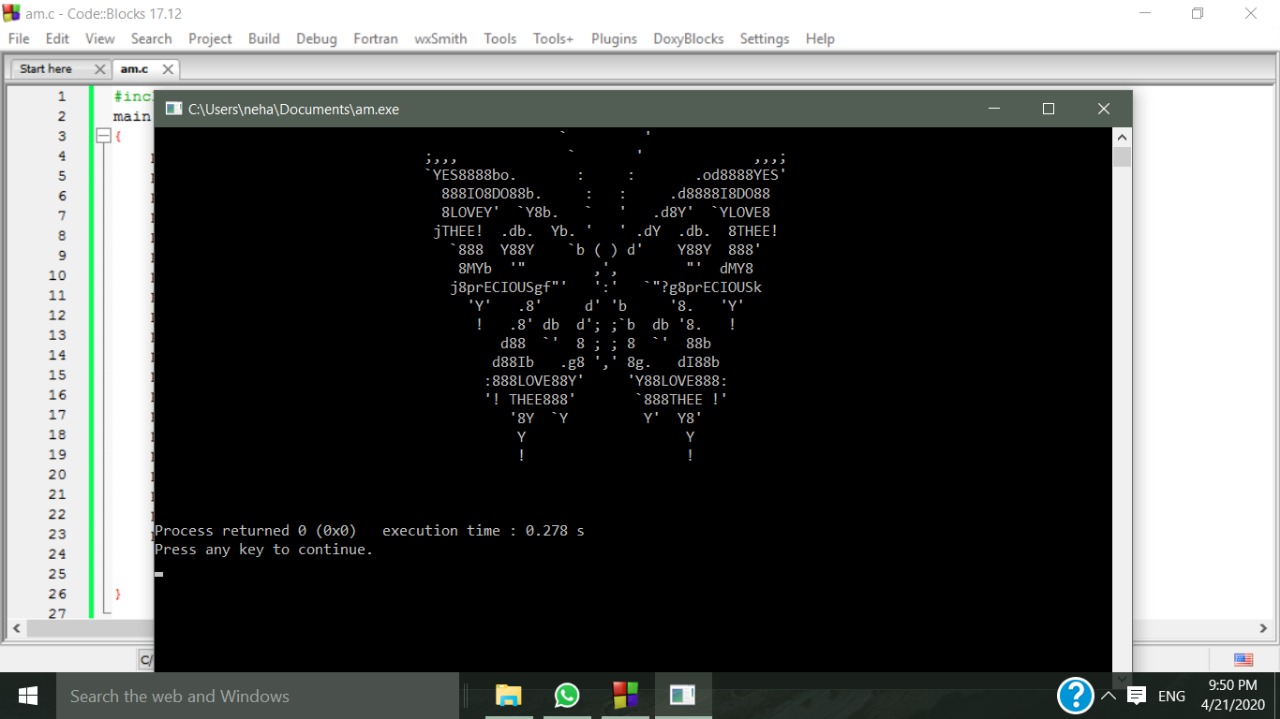Click the 'Process returned 0 (0x0)' console text
Screen dimensions: 1280x719
[255, 531]
